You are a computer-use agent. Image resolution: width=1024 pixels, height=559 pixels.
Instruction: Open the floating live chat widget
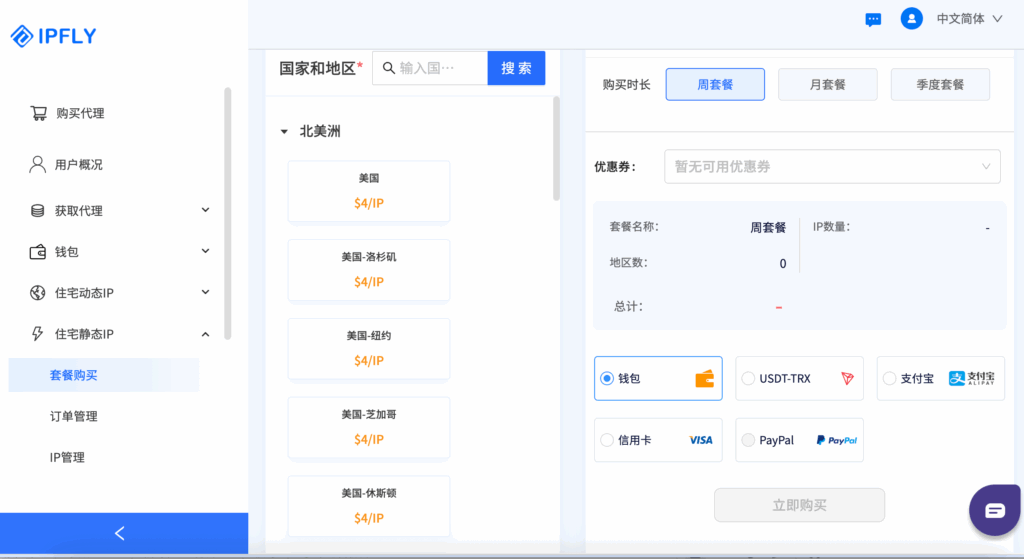click(995, 510)
